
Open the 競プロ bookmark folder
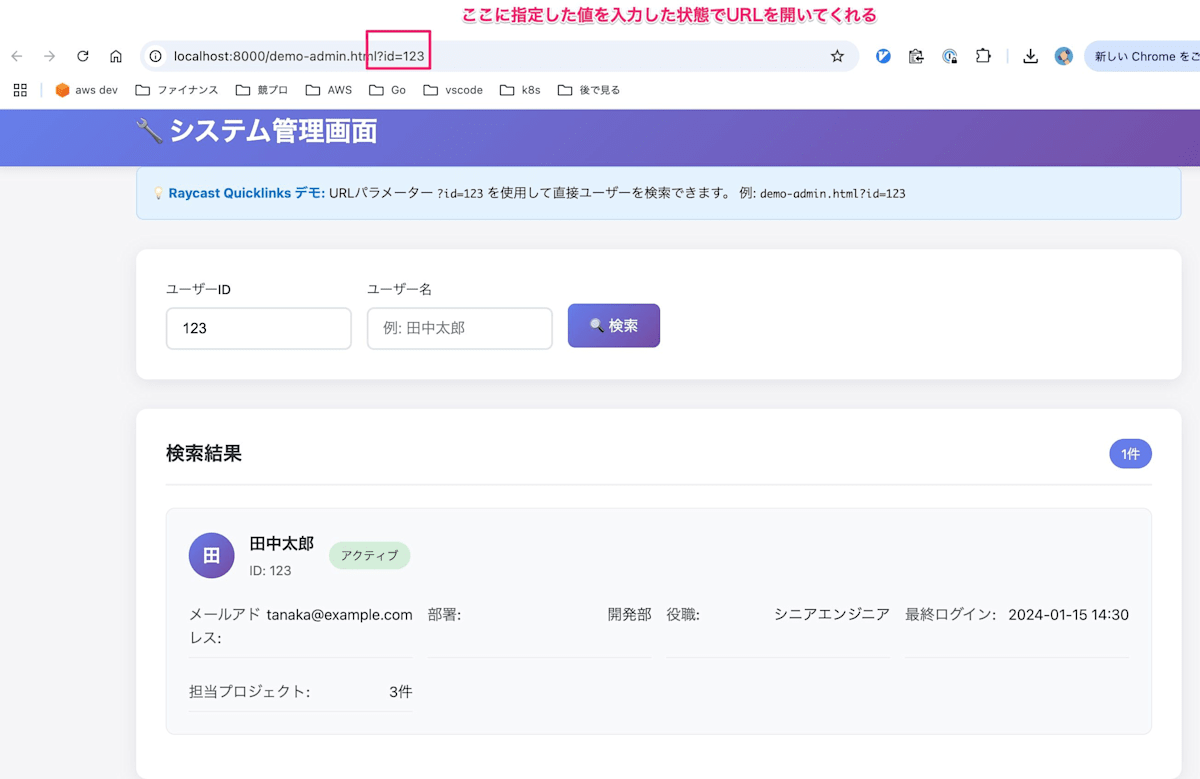(x=262, y=90)
